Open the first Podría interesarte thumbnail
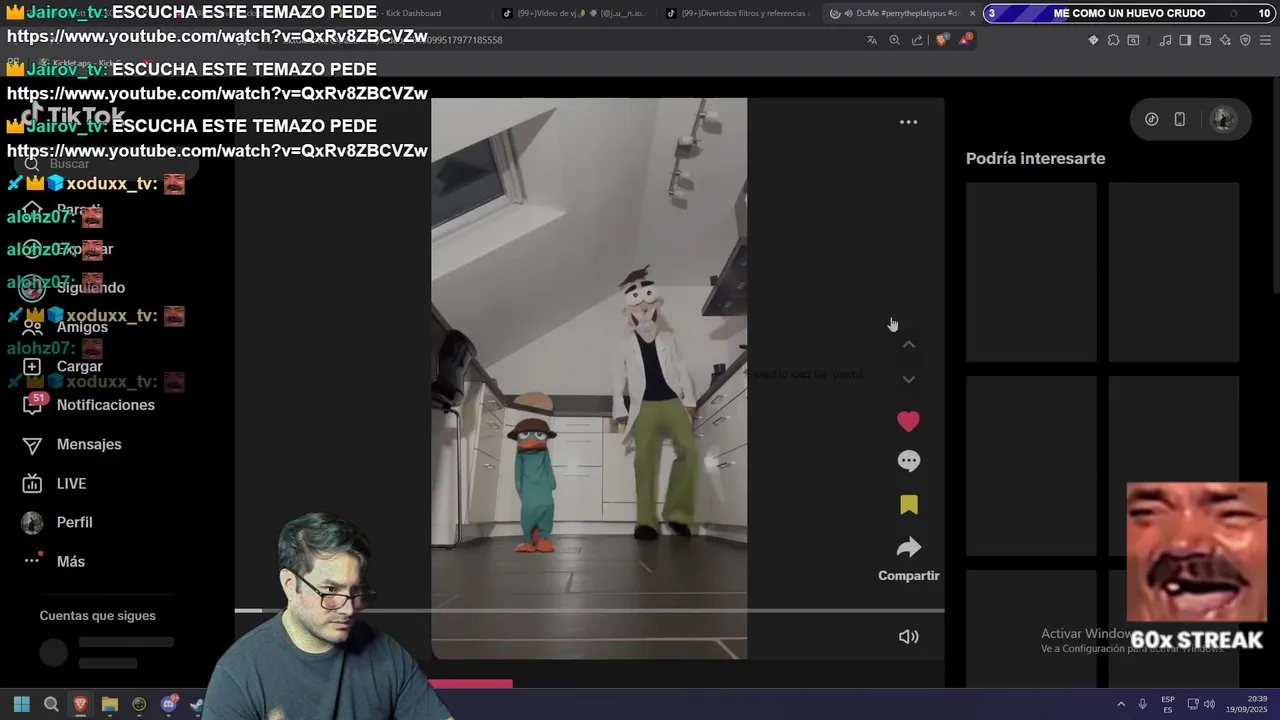The image size is (1280, 720). (1031, 272)
